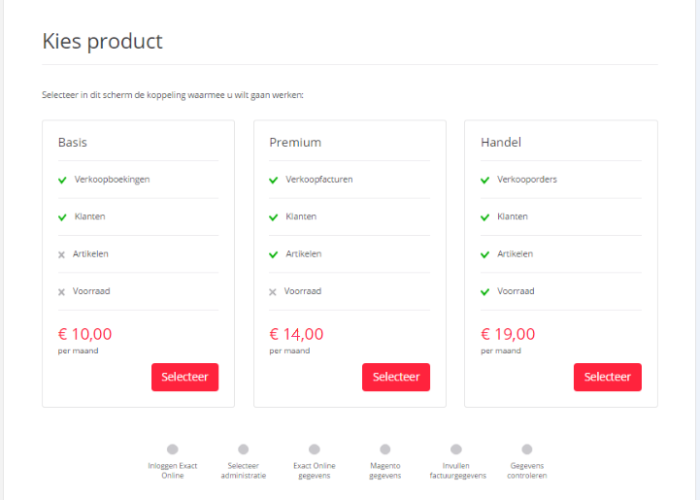
Task: Click the grey cross beside Basis Artikelen
Action: [x=62, y=254]
